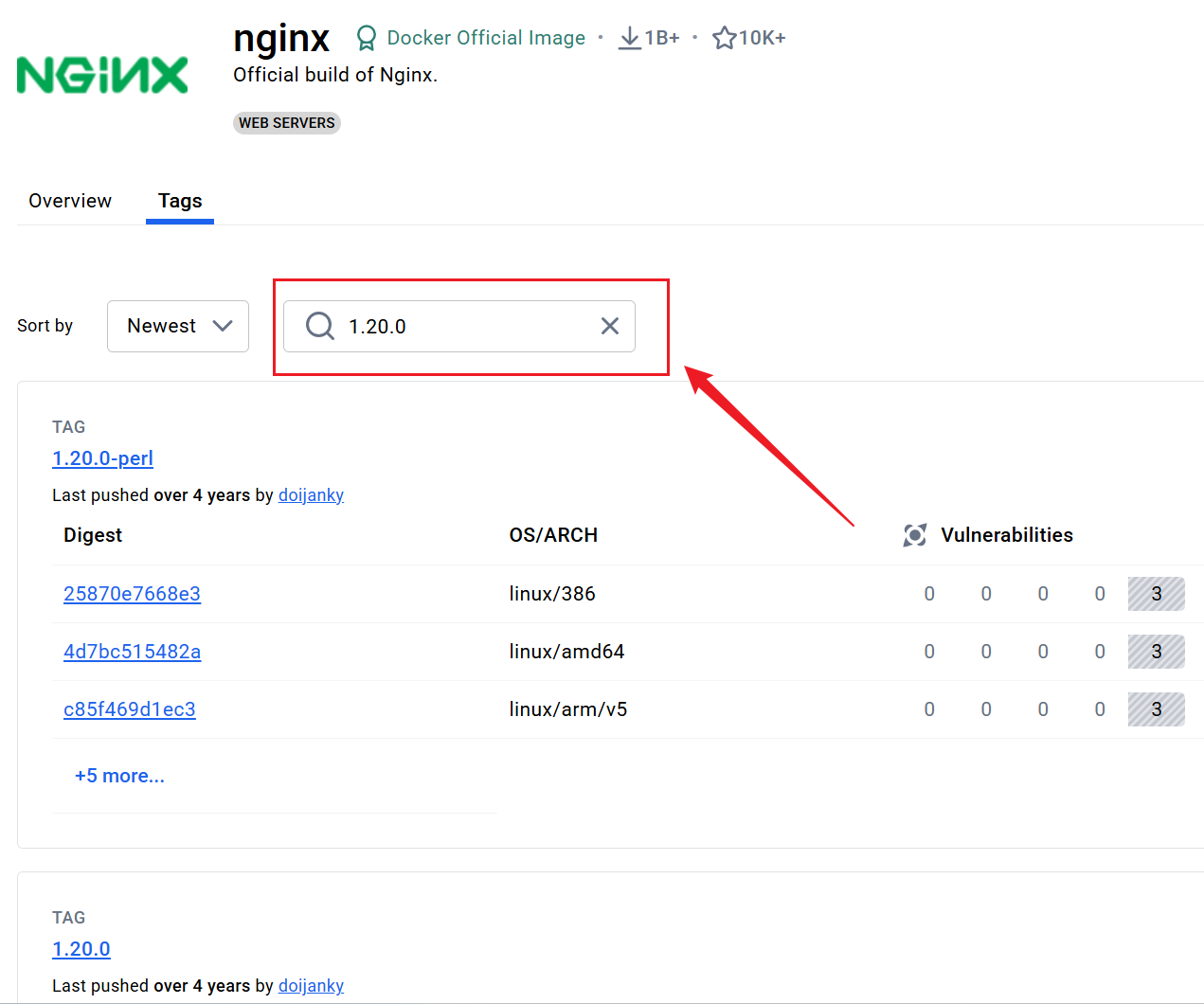The image size is (1204, 1004).
Task: Open the 1.20.0 tag link
Action: click(x=81, y=949)
